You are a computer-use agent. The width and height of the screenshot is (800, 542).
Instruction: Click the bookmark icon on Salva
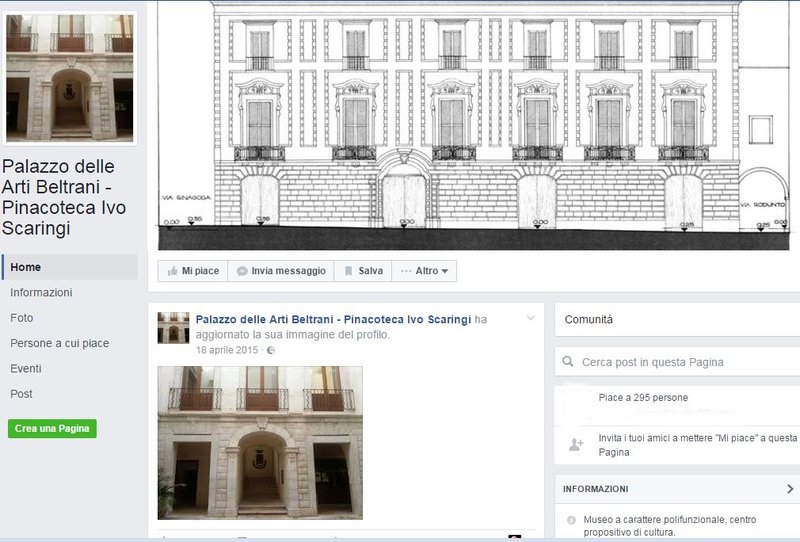pyautogui.click(x=348, y=271)
